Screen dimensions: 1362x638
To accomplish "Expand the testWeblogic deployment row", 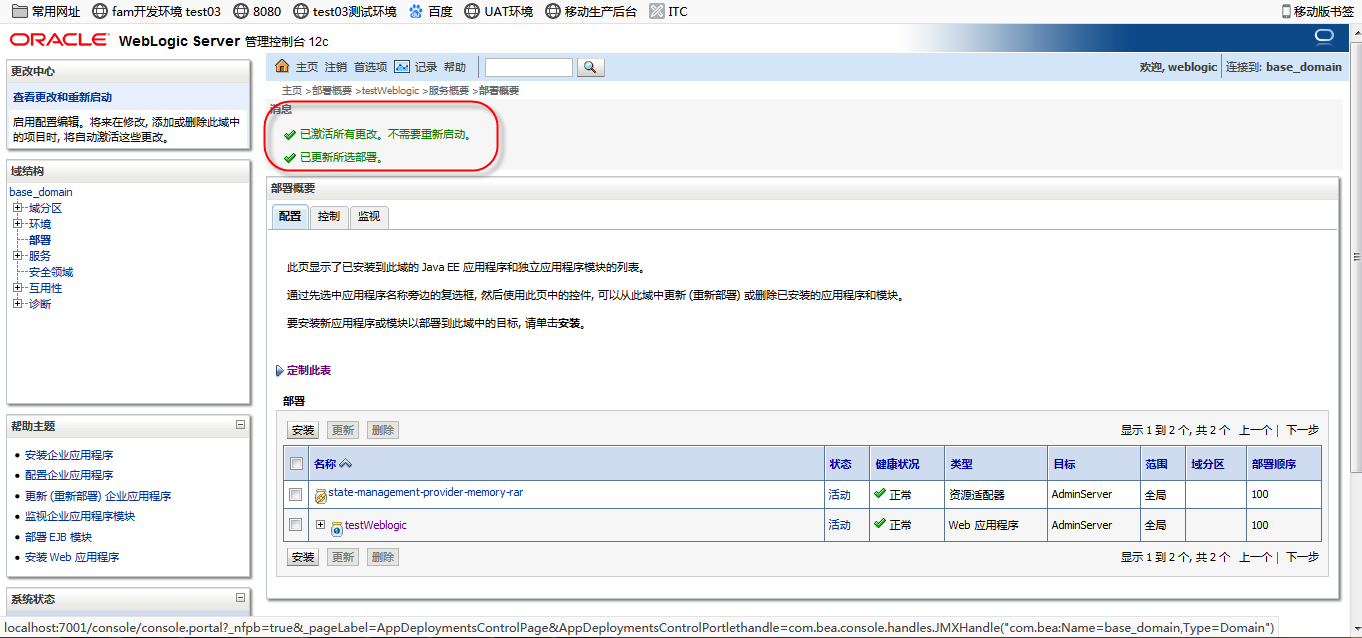I will click(x=320, y=524).
